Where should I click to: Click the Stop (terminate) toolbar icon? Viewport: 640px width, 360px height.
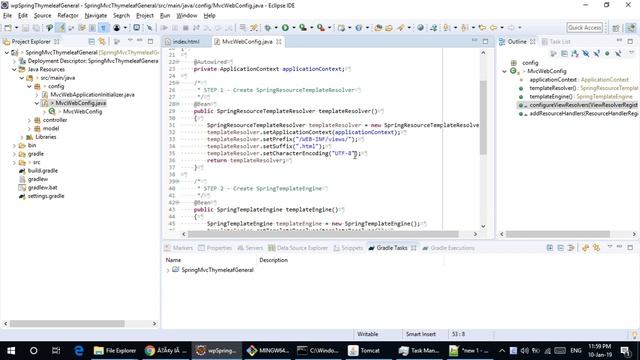tap(185, 28)
